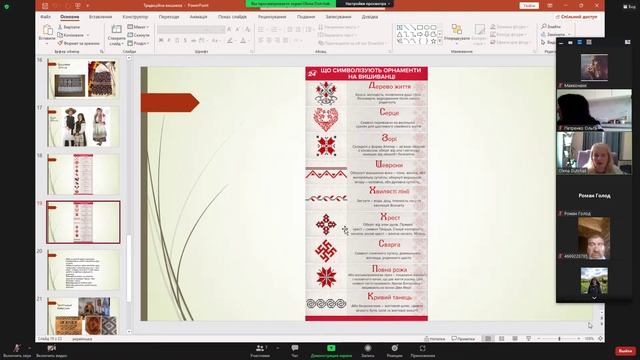The height and width of the screenshot is (360, 640).
Task: Click the red Leave (Выйти) button in Zoom
Action: point(625,351)
